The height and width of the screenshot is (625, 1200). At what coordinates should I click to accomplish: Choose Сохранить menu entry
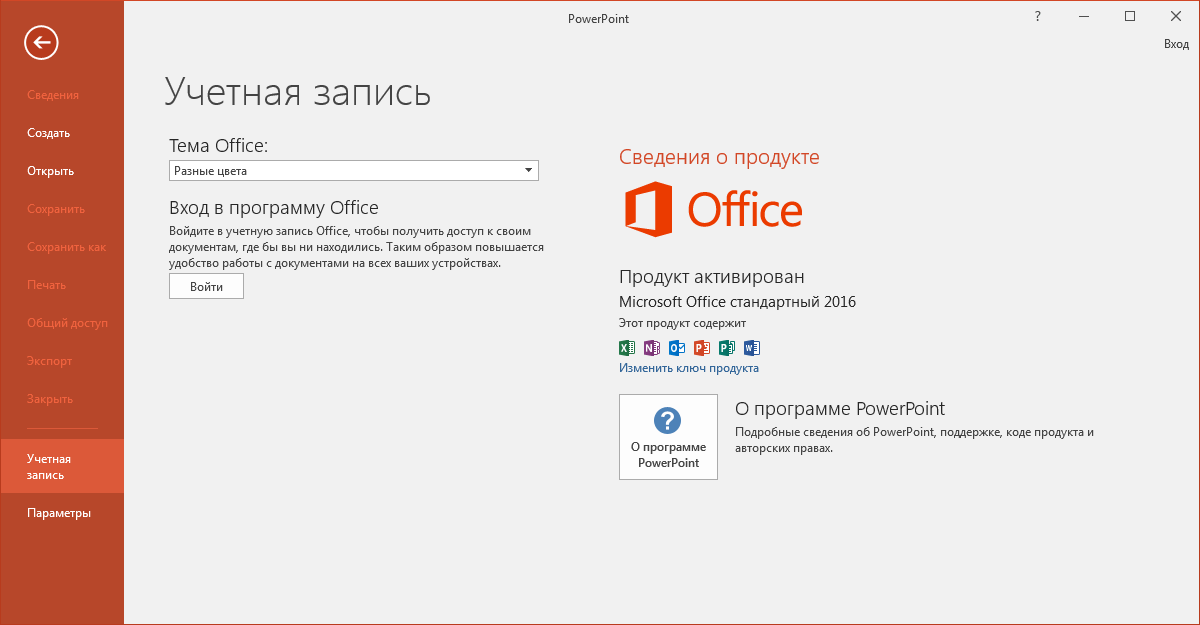point(56,209)
